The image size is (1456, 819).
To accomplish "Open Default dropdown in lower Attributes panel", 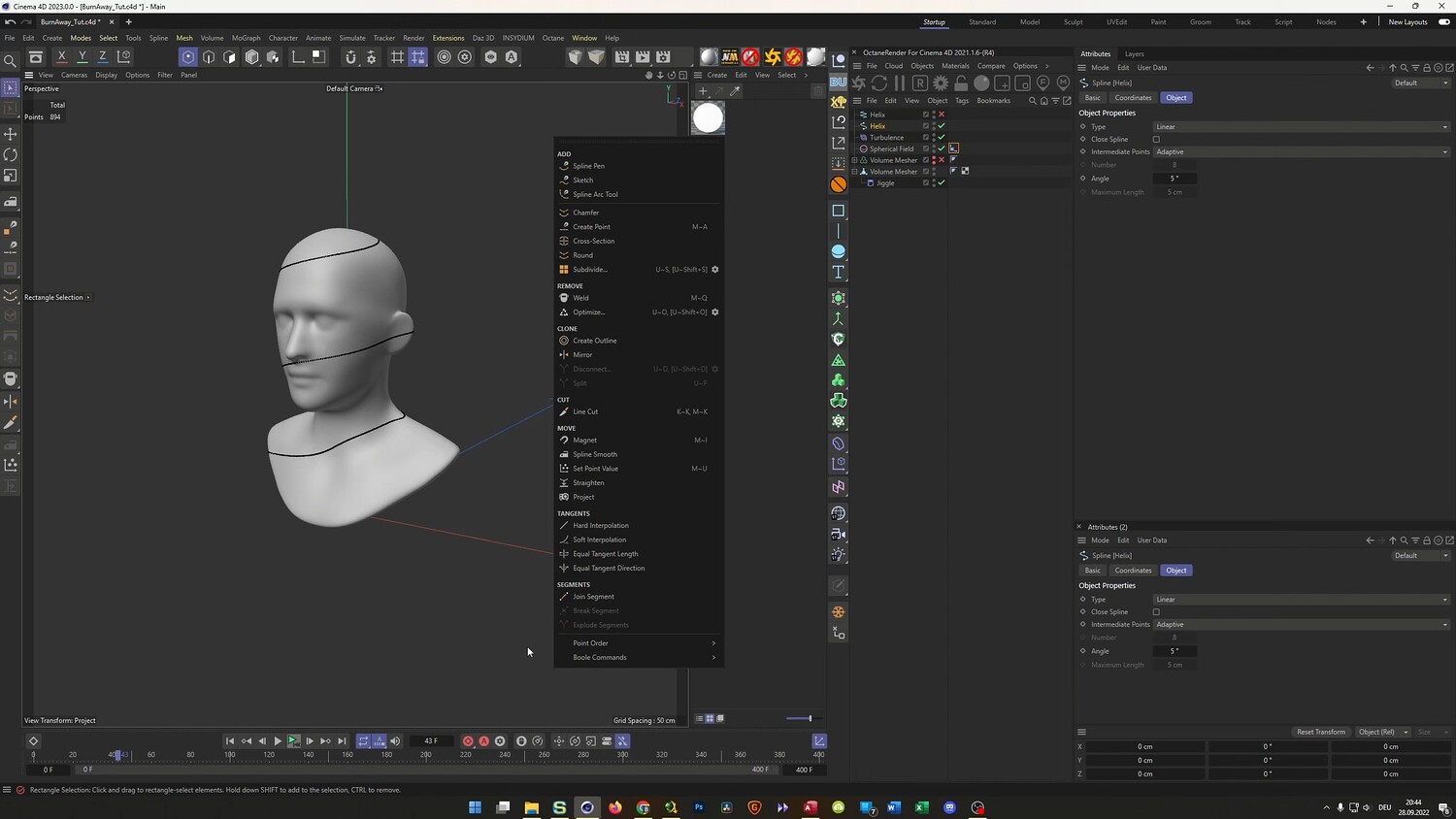I will coord(1421,556).
